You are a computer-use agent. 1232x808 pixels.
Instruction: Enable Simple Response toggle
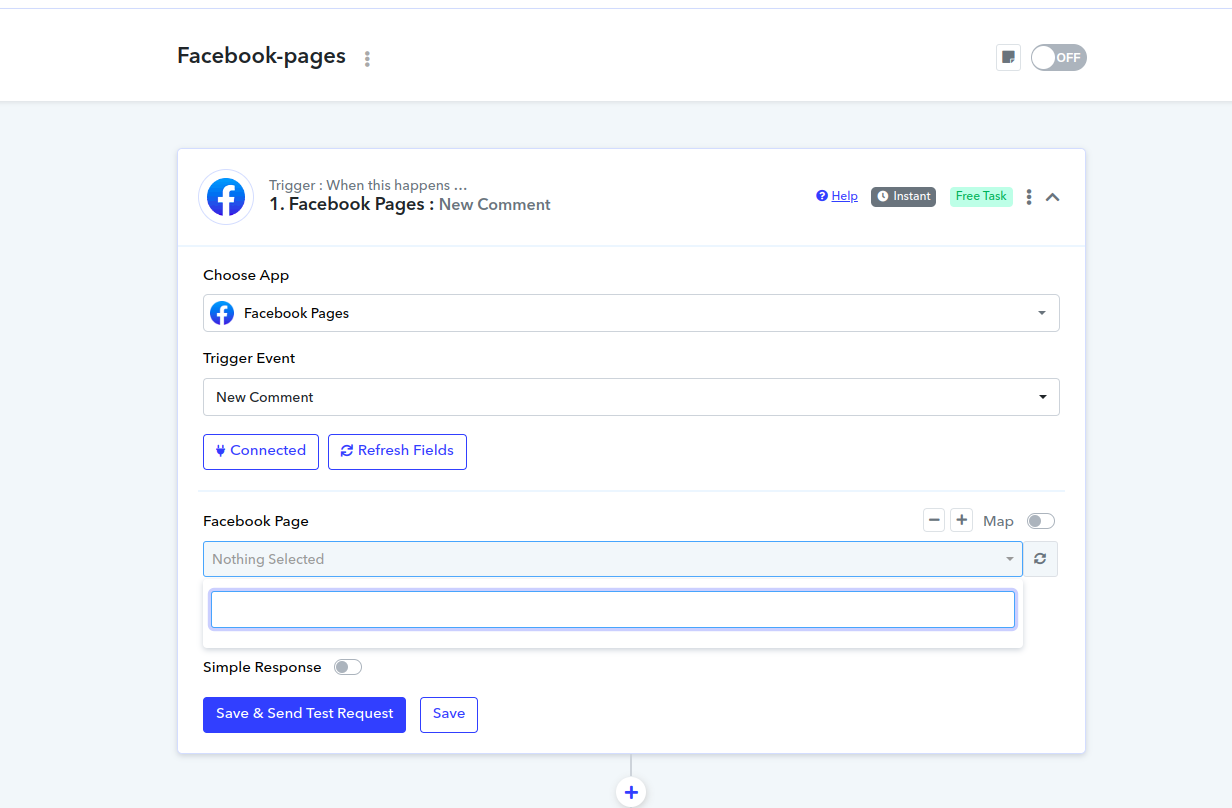point(348,667)
